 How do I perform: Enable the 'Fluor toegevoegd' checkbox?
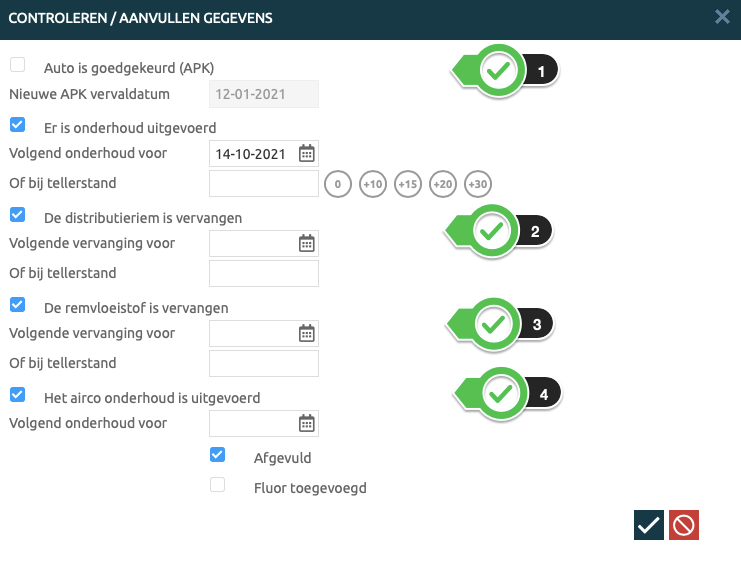(217, 486)
